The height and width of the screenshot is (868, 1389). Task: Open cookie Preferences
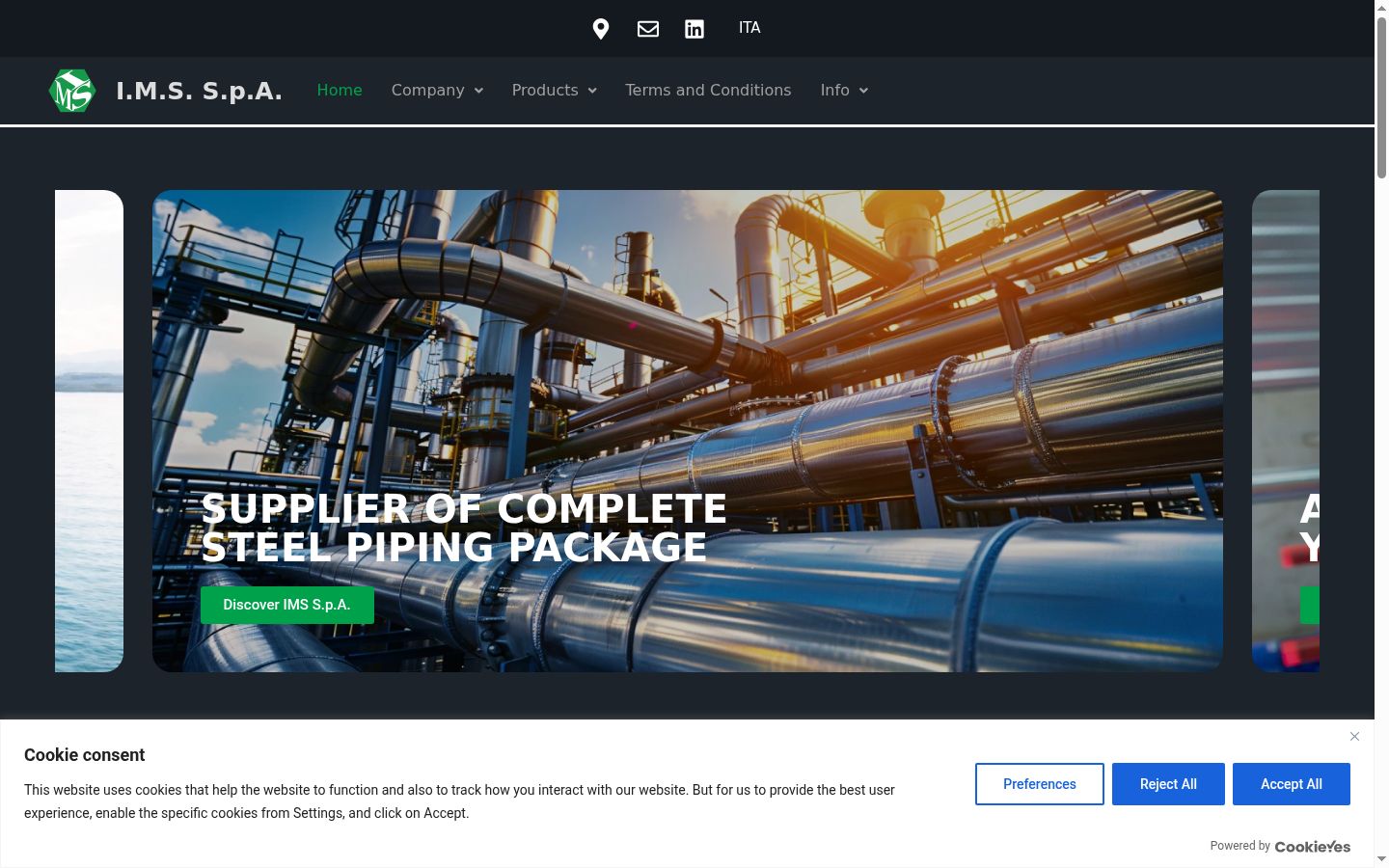(x=1040, y=784)
